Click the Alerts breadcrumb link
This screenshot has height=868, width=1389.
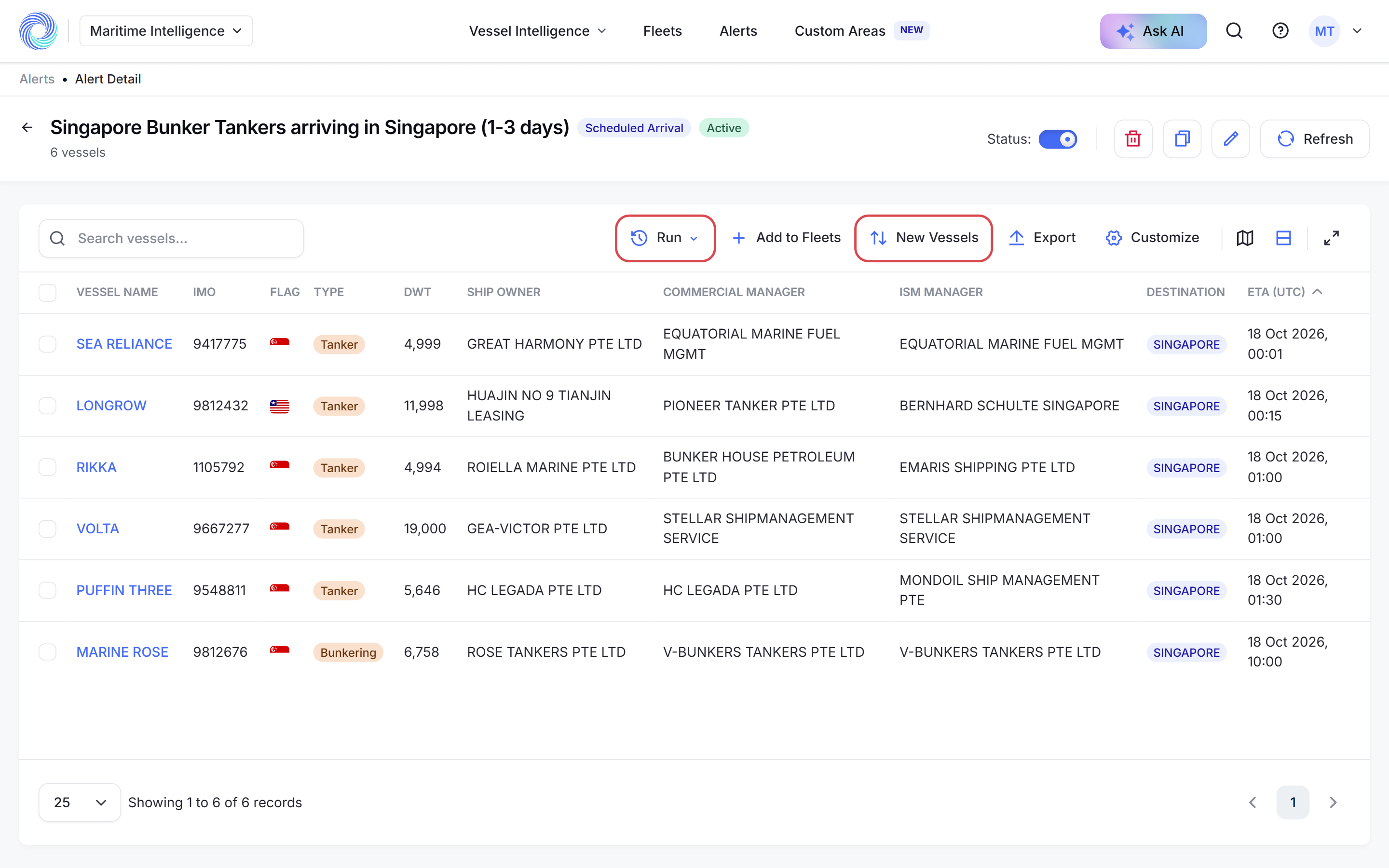(37, 79)
